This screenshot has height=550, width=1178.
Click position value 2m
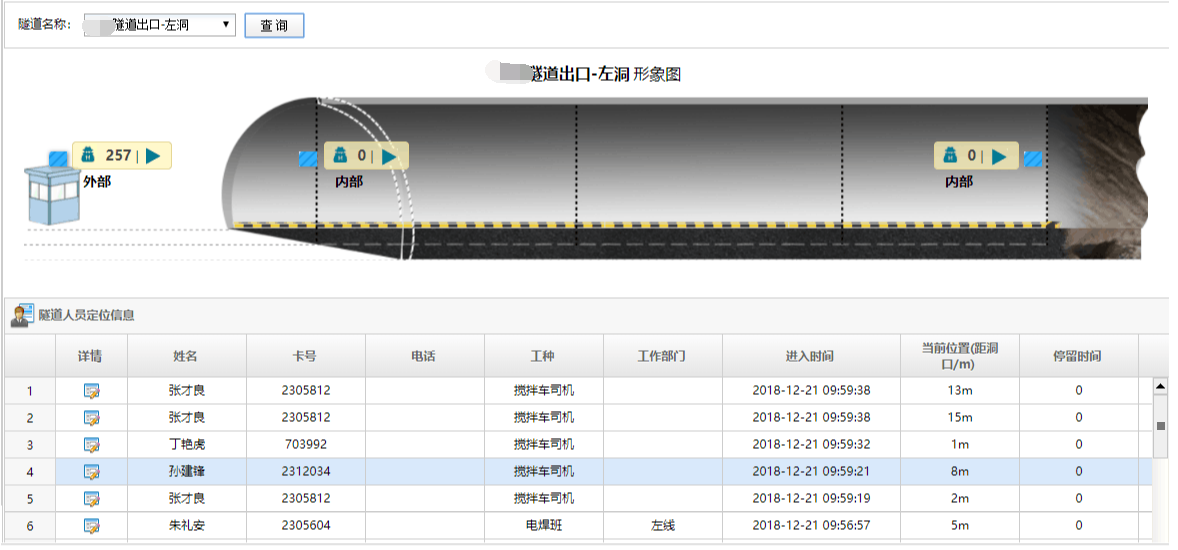(x=960, y=499)
